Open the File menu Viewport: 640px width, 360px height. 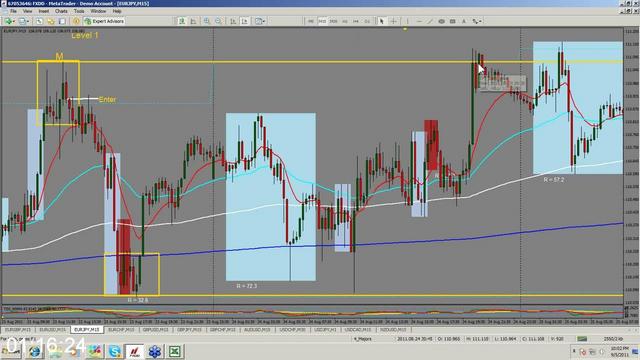13,11
